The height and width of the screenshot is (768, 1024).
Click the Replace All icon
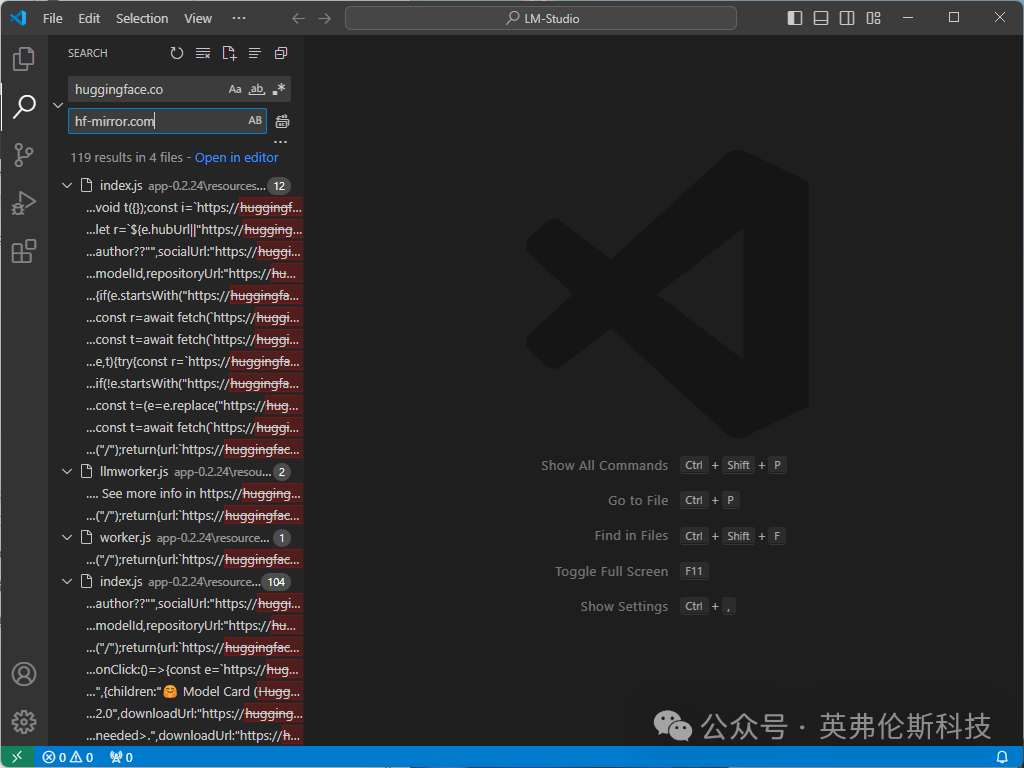pos(282,121)
